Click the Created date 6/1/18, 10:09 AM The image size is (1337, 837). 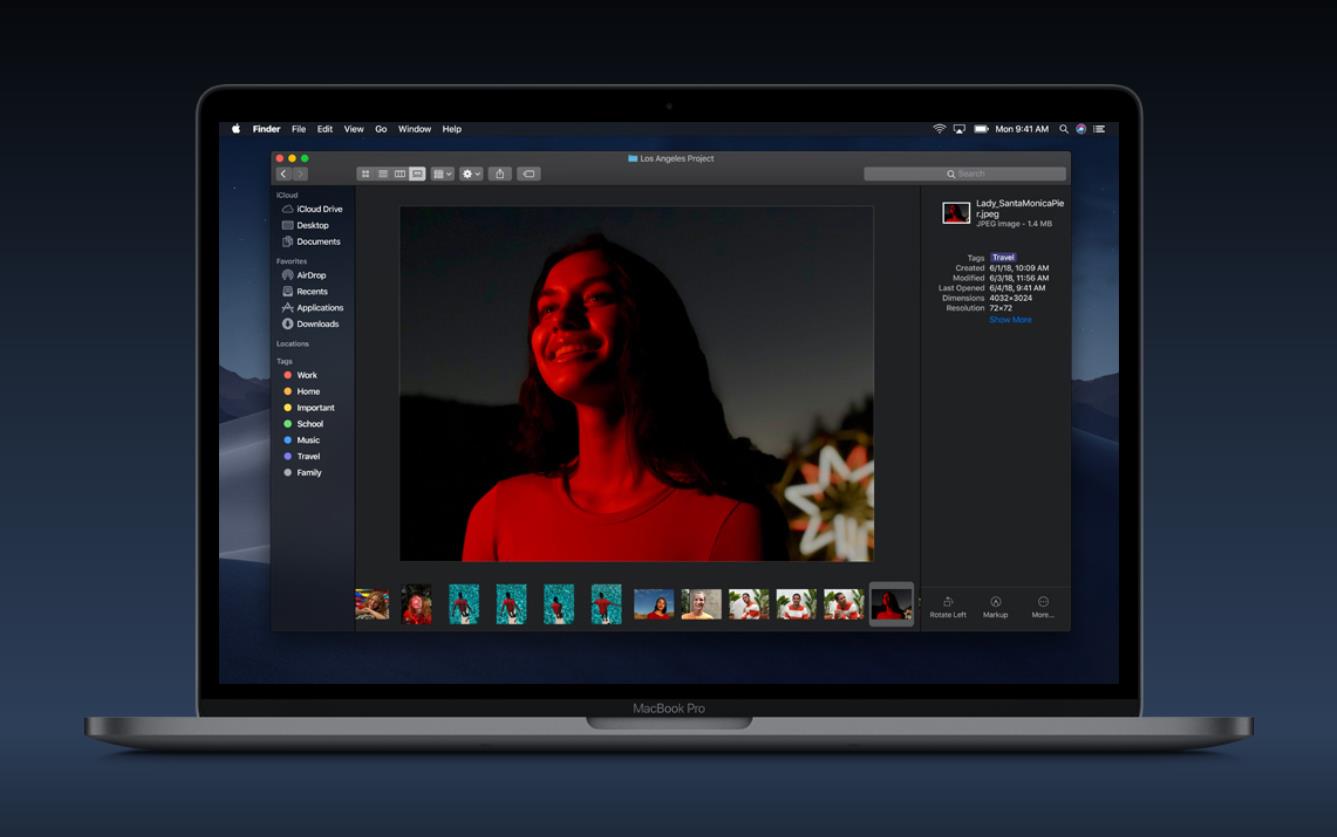tap(1019, 268)
